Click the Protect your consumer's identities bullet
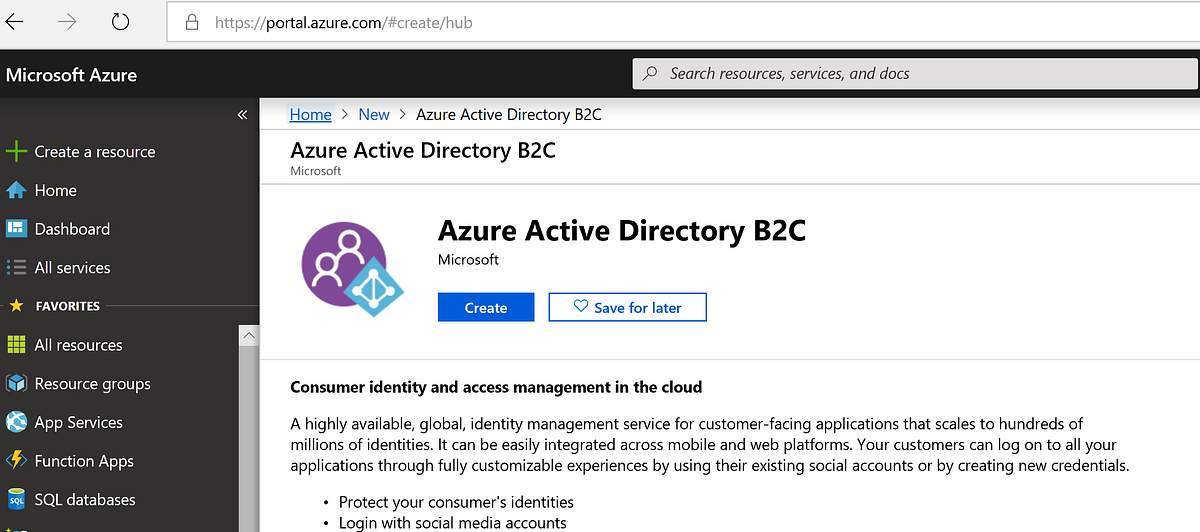This screenshot has height=532, width=1200. click(456, 502)
